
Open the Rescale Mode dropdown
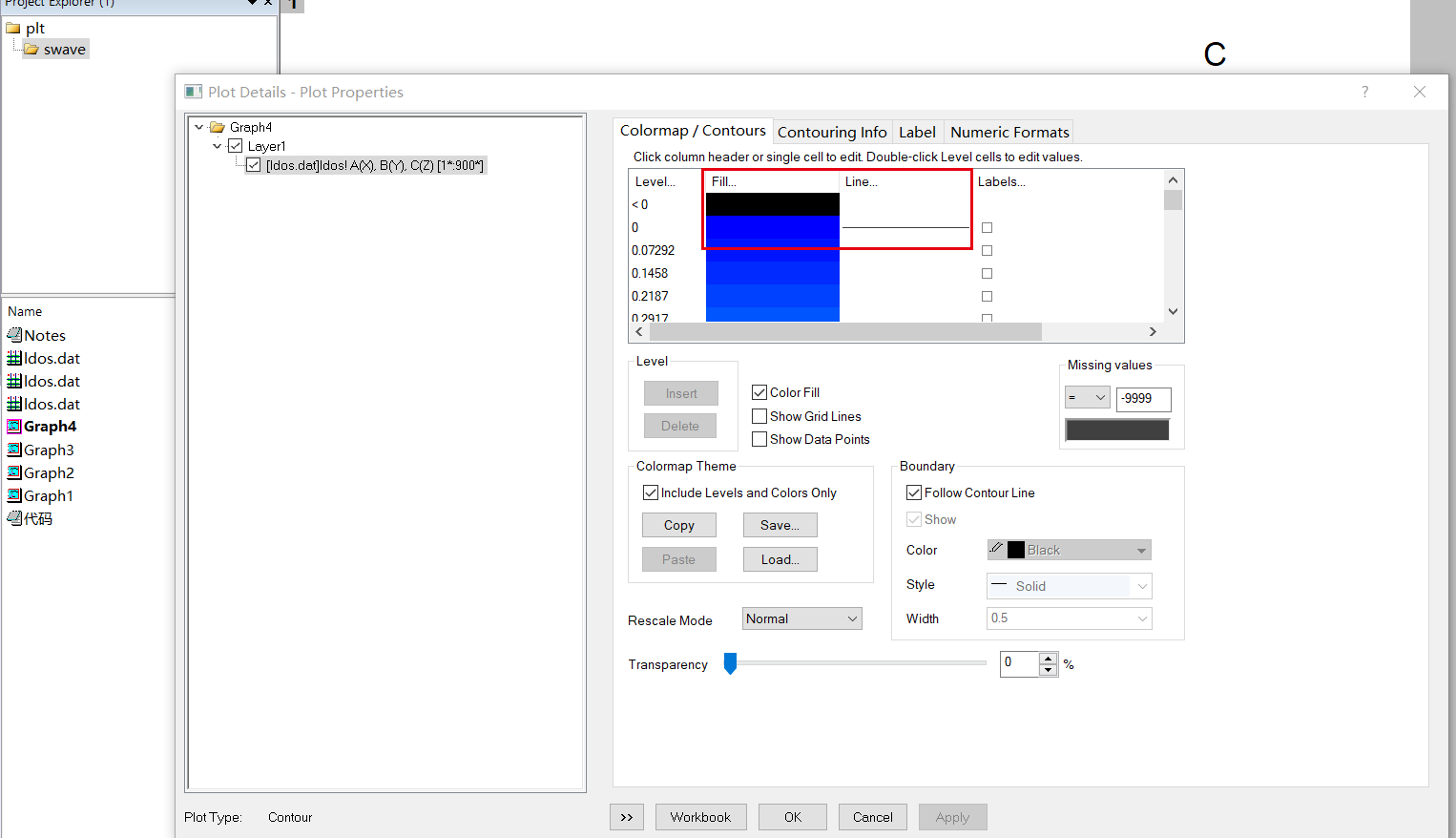[x=802, y=618]
